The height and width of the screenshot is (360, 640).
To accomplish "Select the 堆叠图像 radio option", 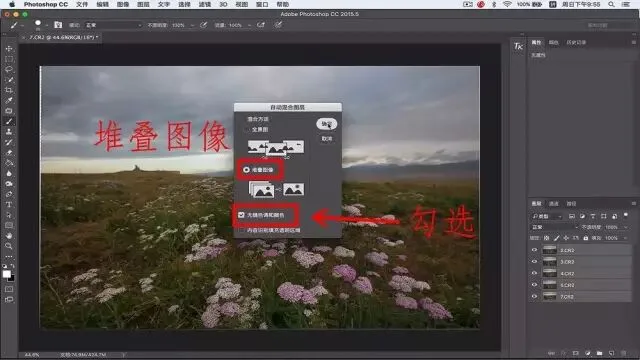I will (247, 169).
